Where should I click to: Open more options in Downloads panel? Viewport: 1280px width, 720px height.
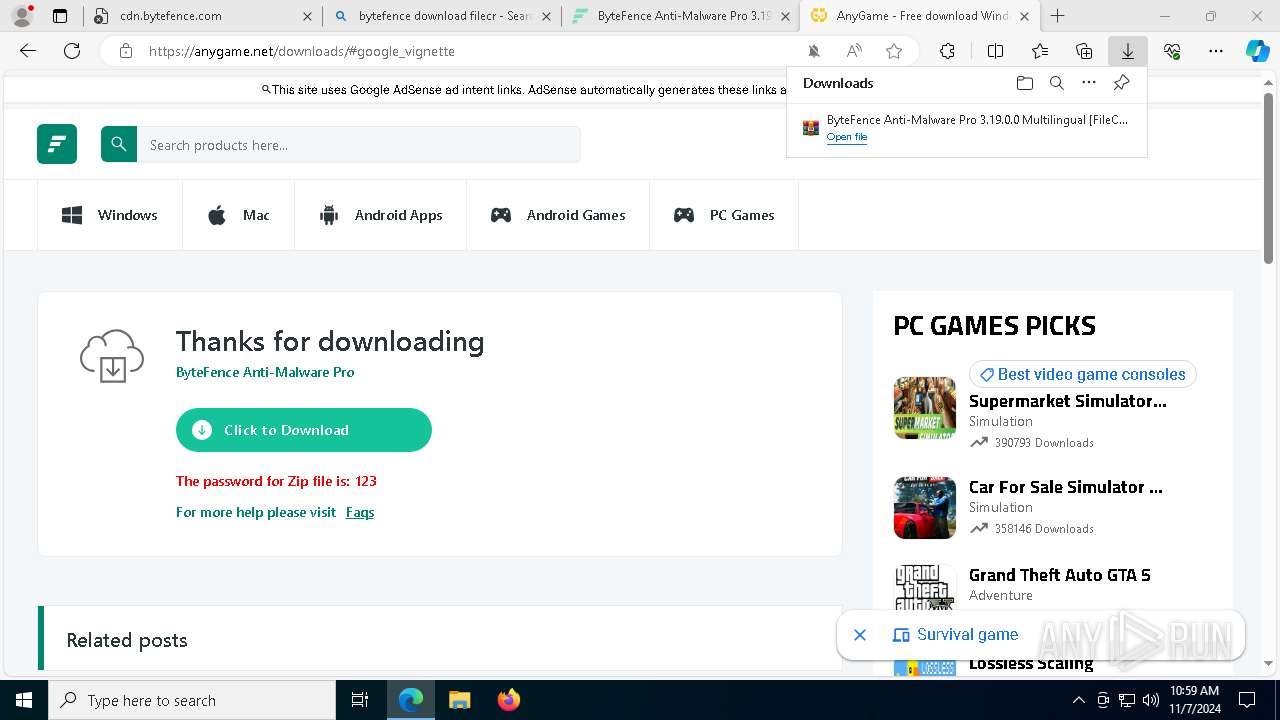(1089, 83)
